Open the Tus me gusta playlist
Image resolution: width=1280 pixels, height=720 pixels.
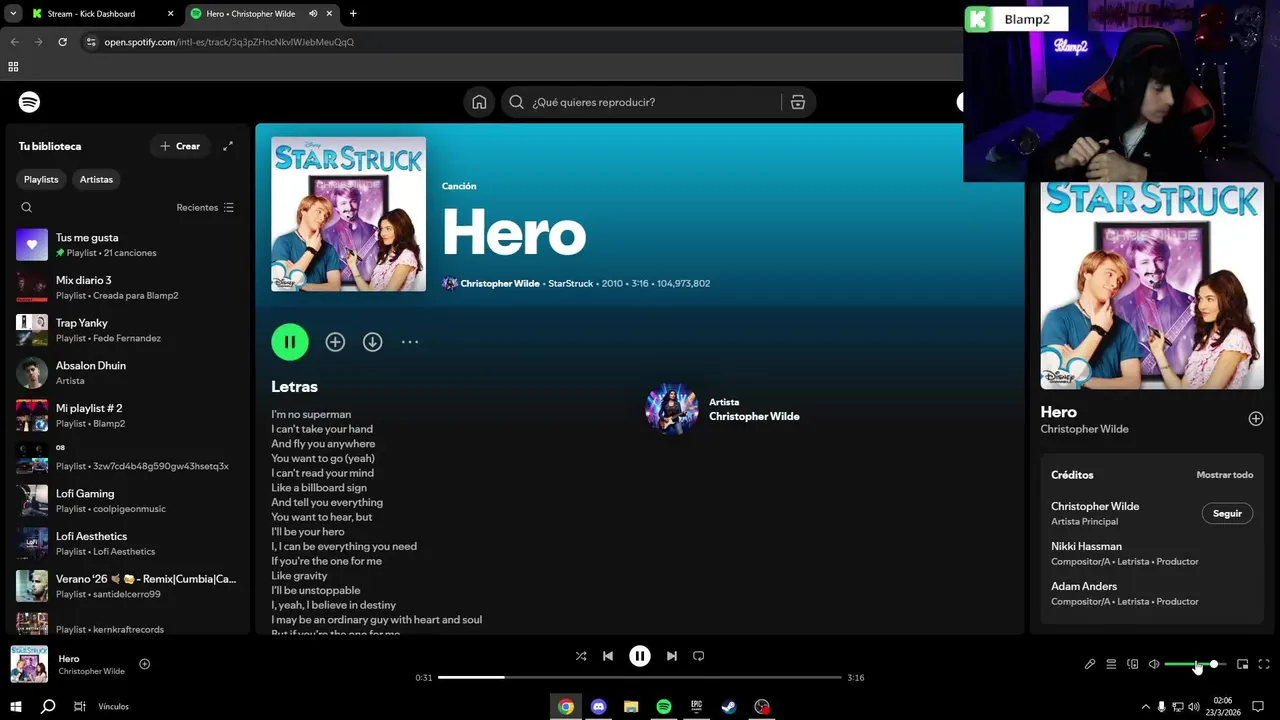point(126,245)
